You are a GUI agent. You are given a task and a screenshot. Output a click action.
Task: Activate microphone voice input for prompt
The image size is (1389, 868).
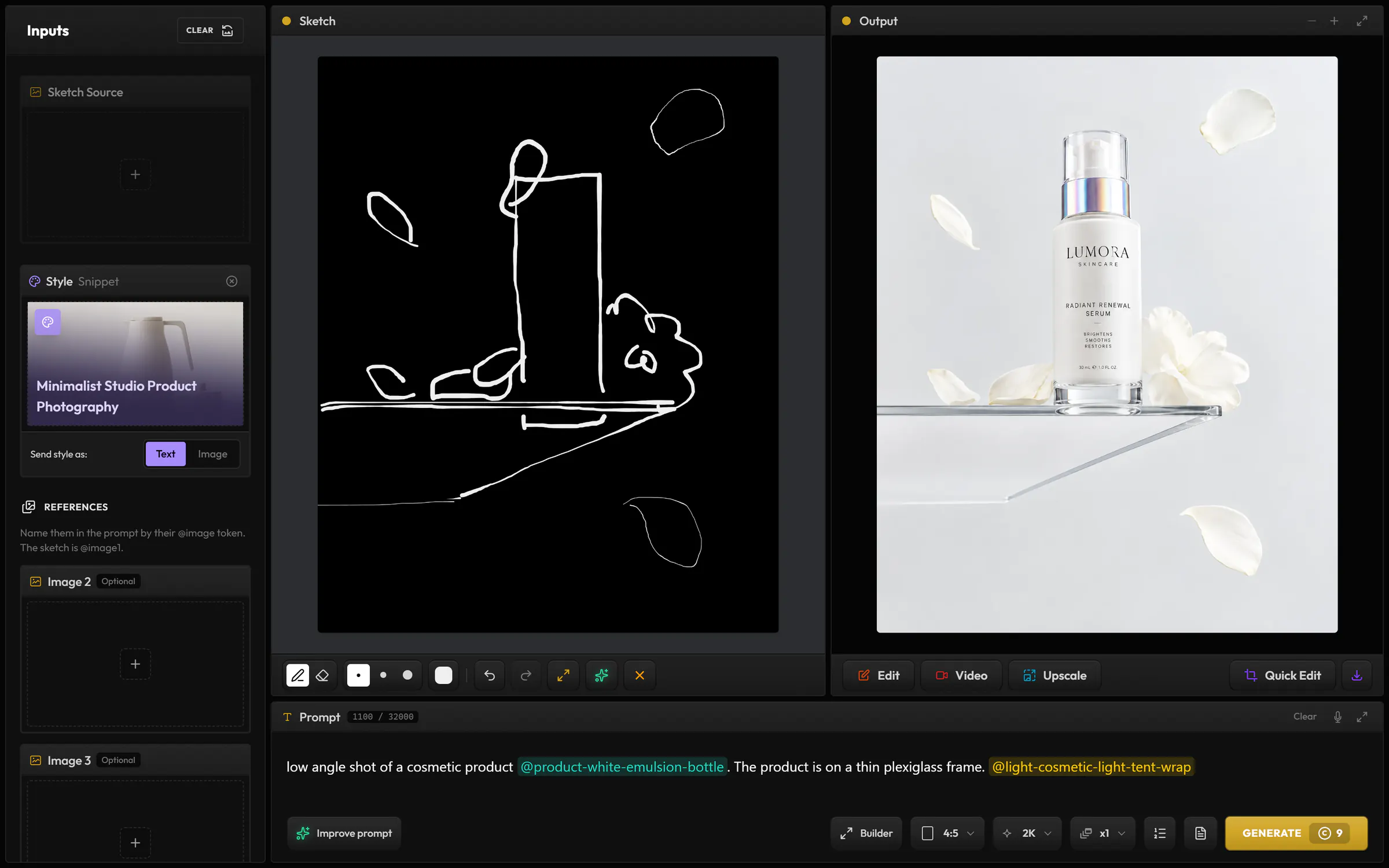(x=1337, y=717)
